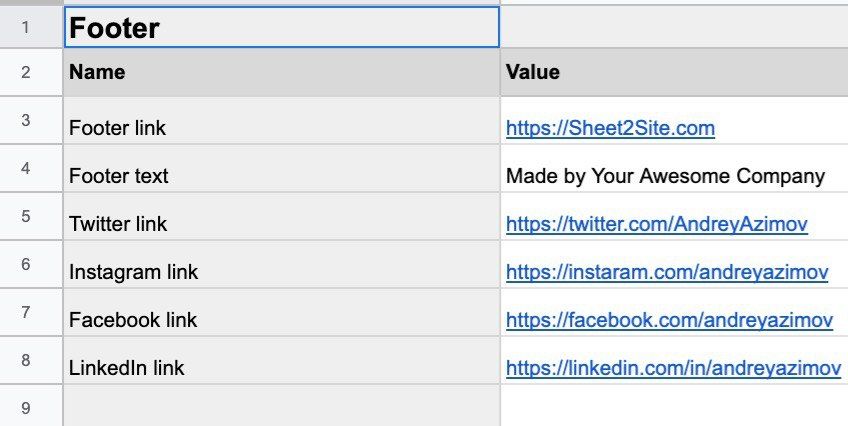Image resolution: width=848 pixels, height=426 pixels.
Task: Select row 1 via its row header
Action: (x=26, y=27)
